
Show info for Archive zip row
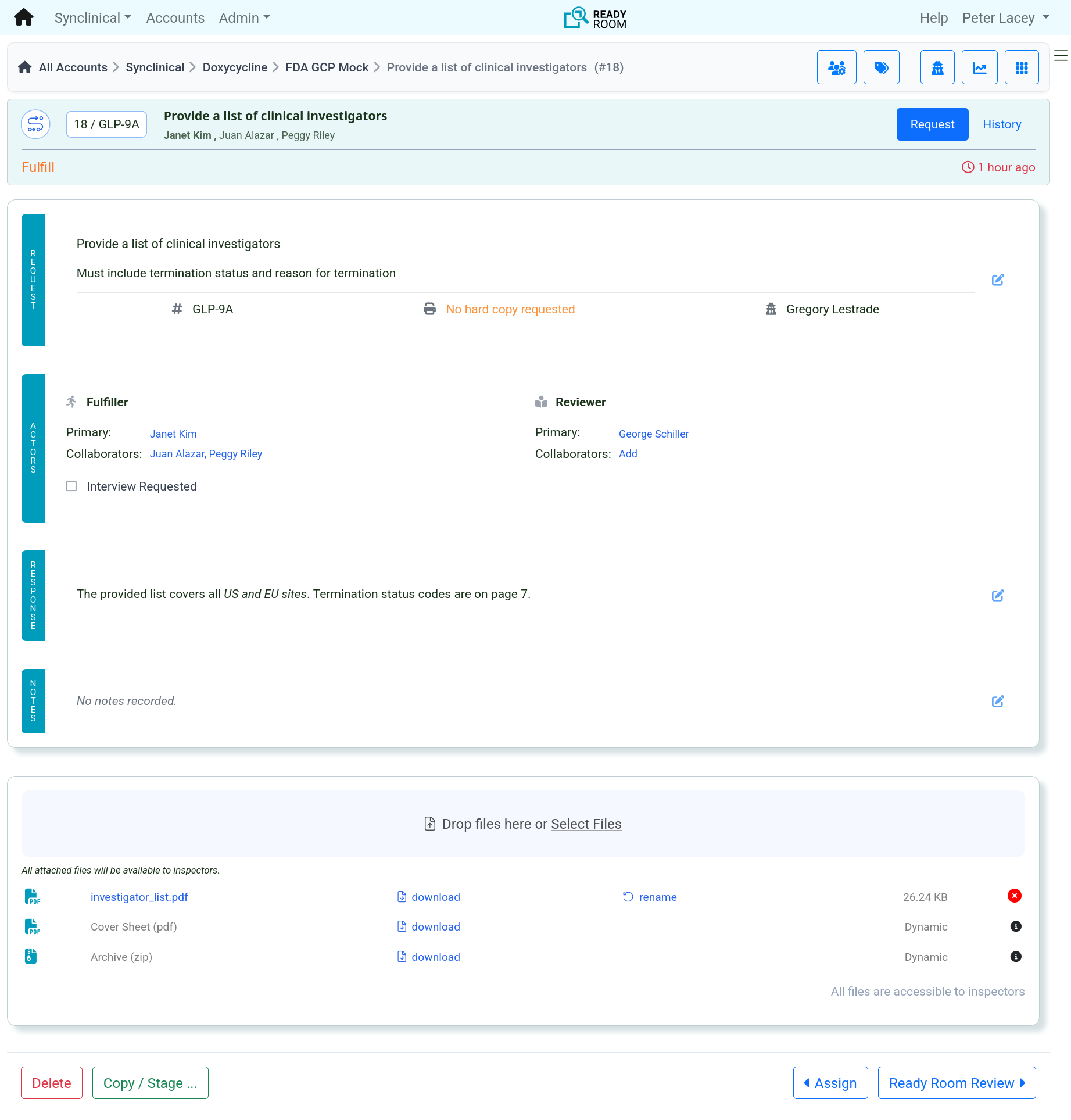tap(1016, 957)
